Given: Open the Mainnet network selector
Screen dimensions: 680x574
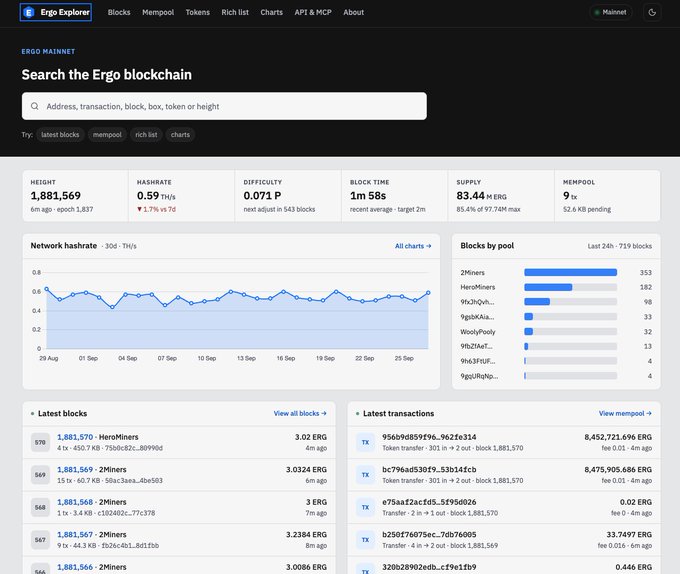Looking at the screenshot, I should (x=611, y=12).
